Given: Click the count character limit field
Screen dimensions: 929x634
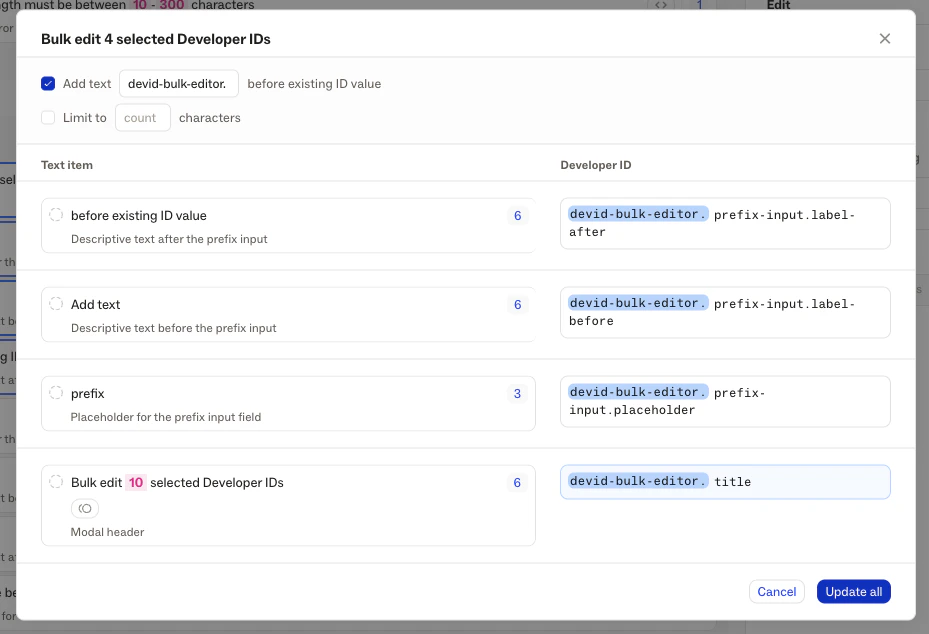Looking at the screenshot, I should [143, 117].
